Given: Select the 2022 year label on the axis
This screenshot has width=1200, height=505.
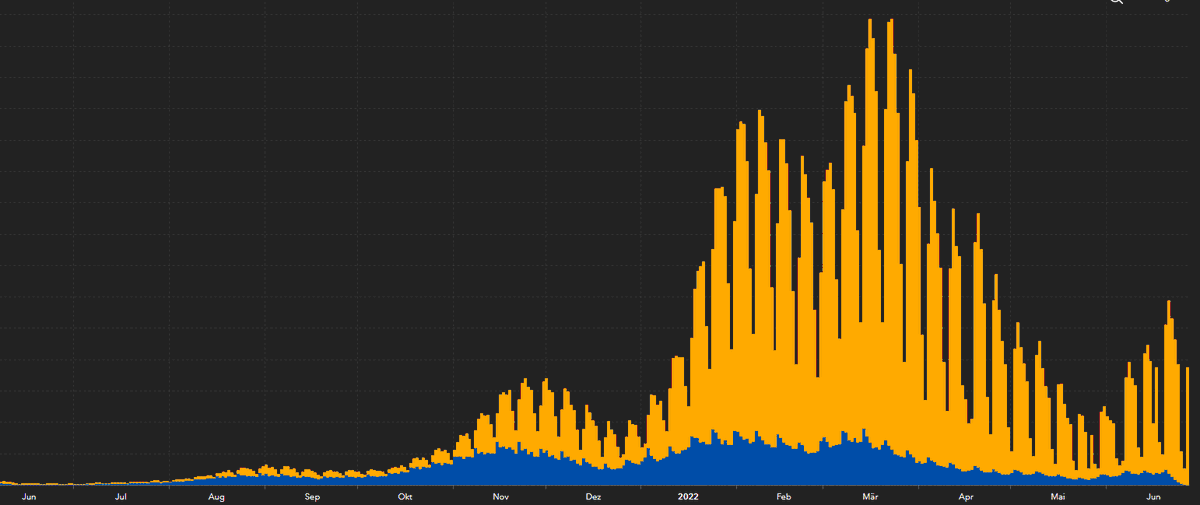Looking at the screenshot, I should click(x=690, y=496).
